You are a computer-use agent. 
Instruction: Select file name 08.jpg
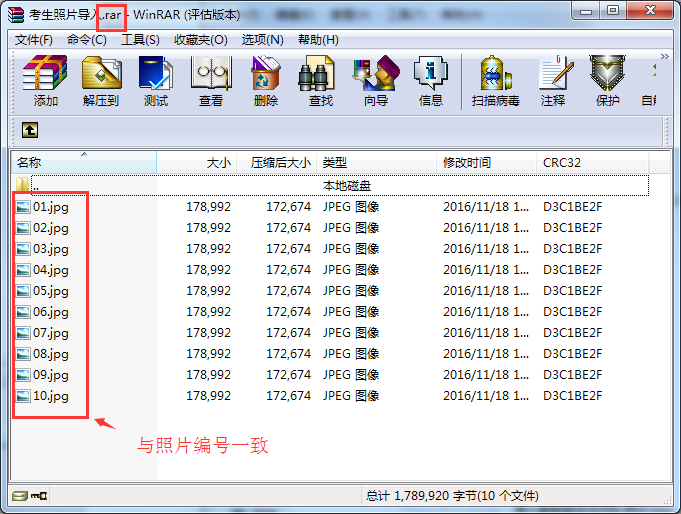(51, 354)
